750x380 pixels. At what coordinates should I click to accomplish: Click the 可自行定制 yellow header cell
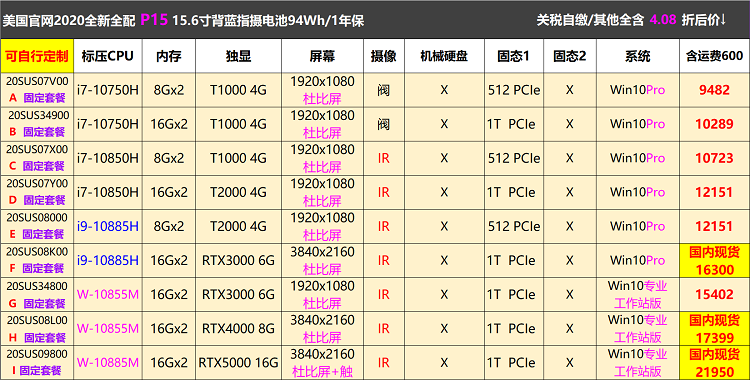coord(37,56)
